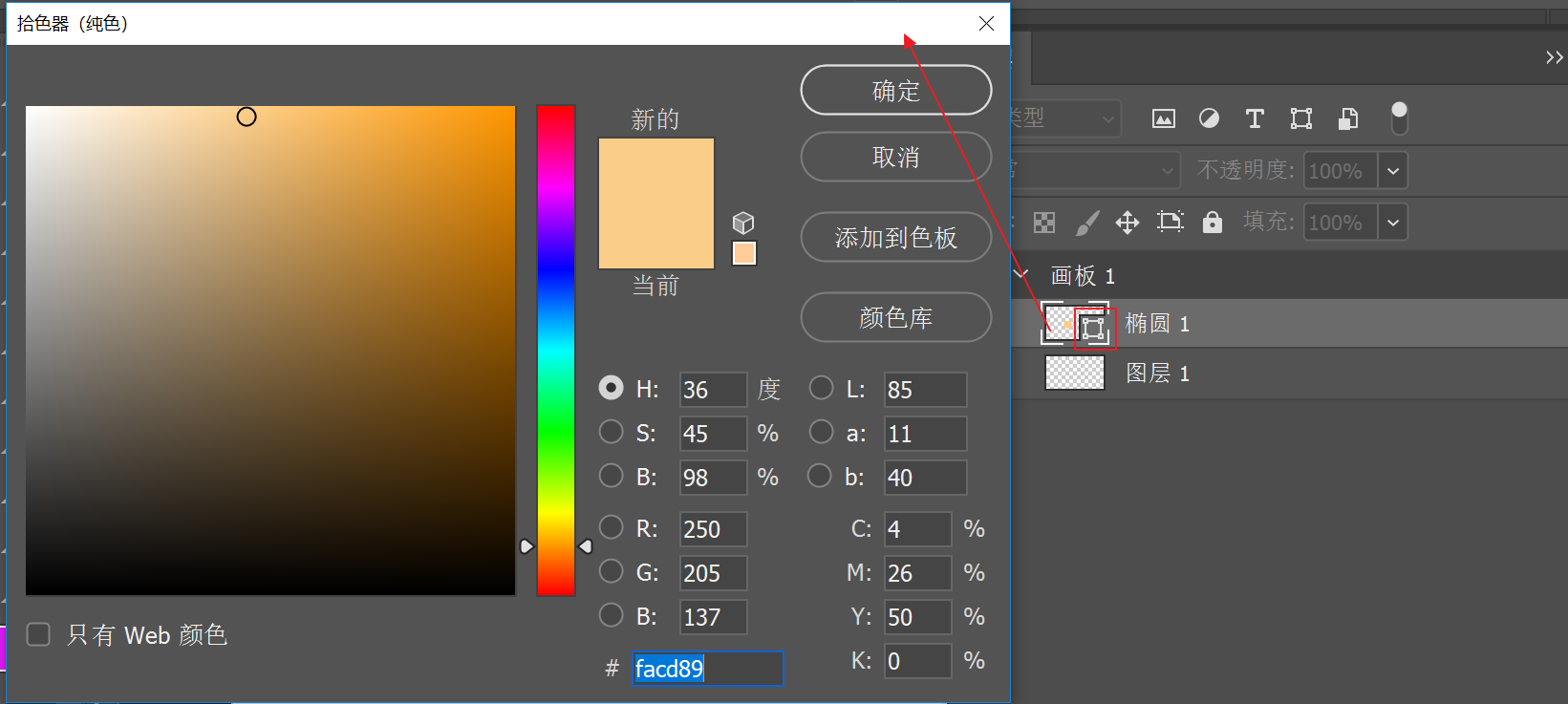Click the H value field showing 36
1568x704 pixels.
[x=713, y=390]
